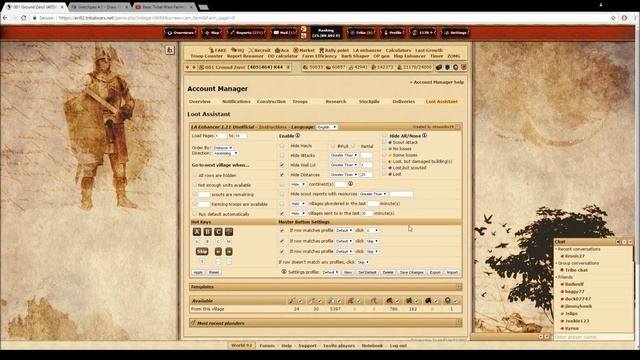Click the Save Changes button

[x=411, y=272]
